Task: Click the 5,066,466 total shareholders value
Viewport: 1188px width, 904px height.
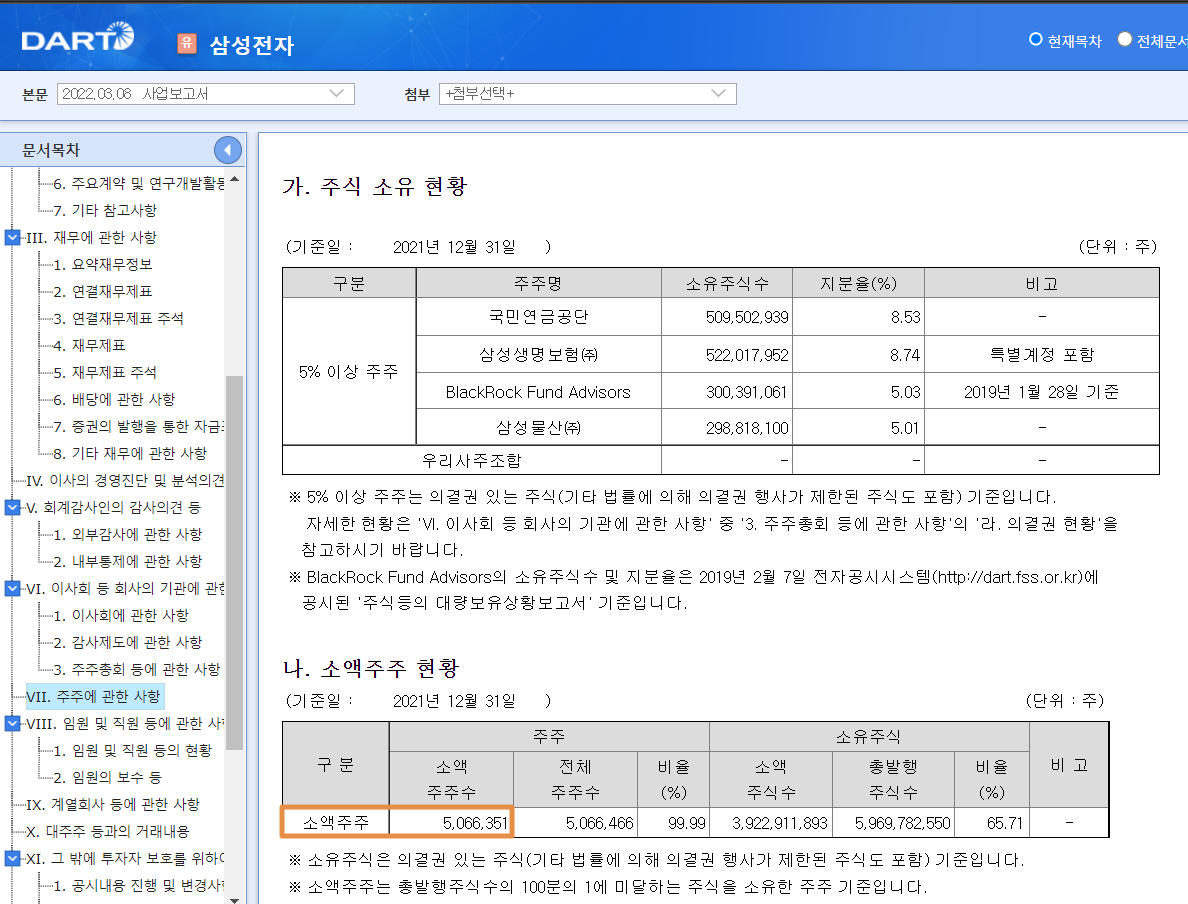Action: [x=599, y=823]
